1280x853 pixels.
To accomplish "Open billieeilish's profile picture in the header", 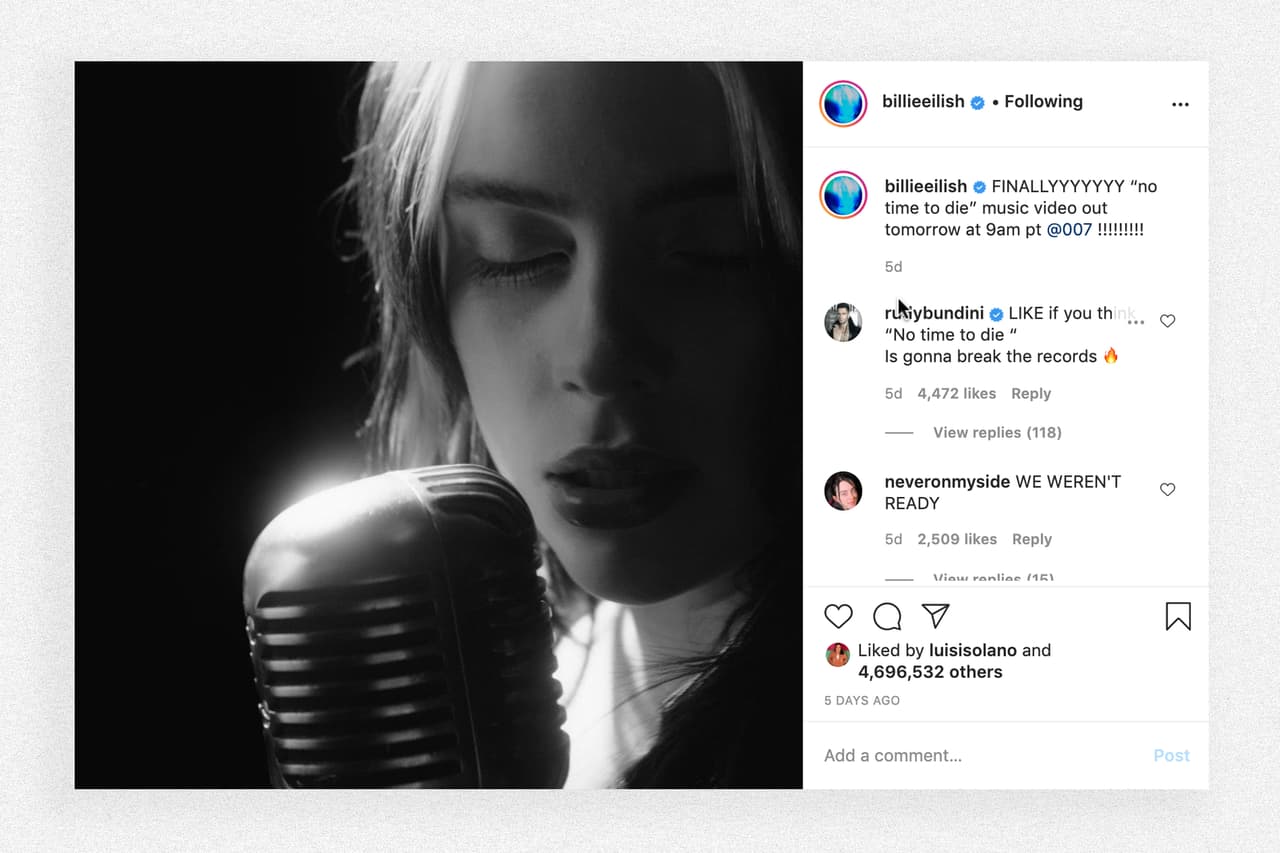I will 842,101.
